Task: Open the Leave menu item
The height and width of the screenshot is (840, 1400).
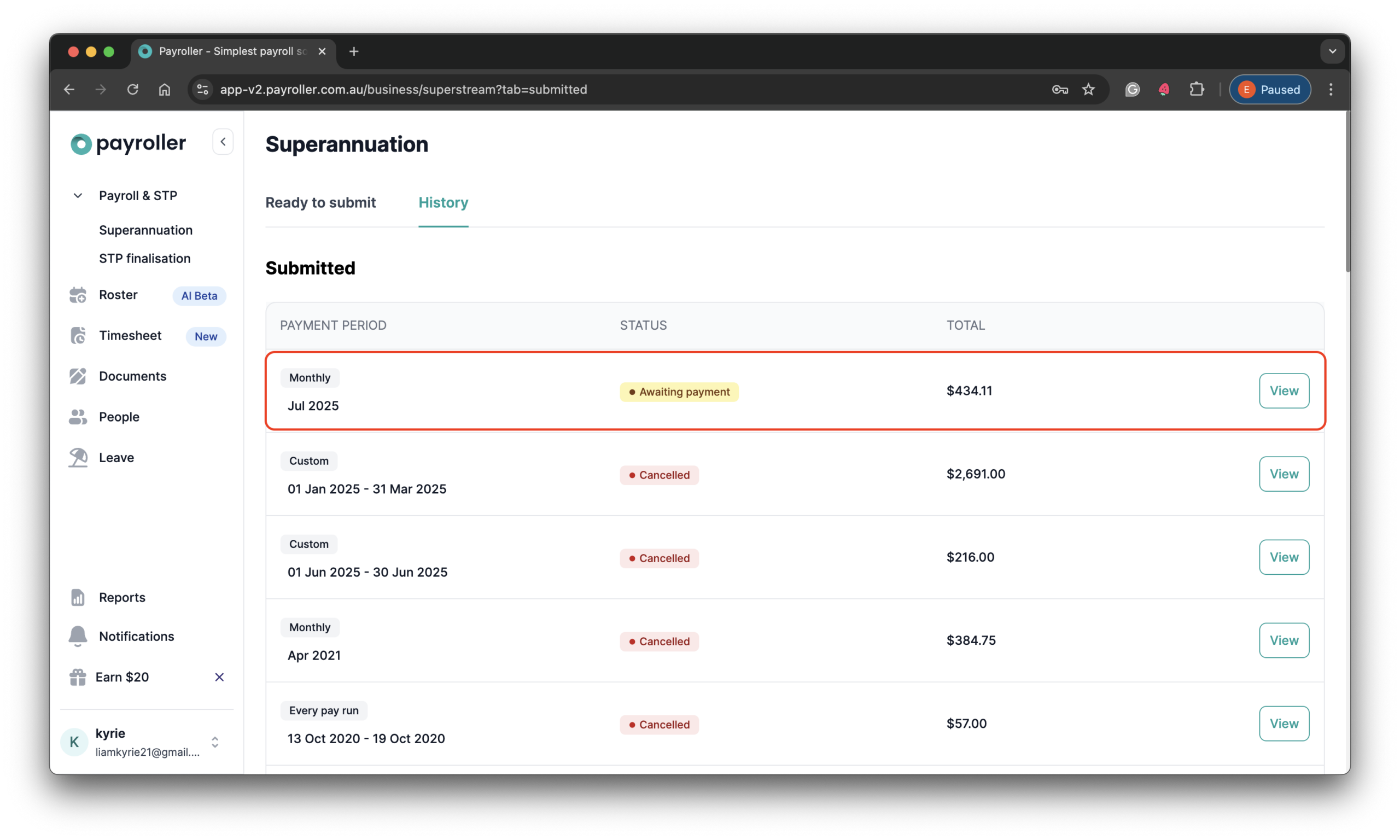Action: coord(116,458)
